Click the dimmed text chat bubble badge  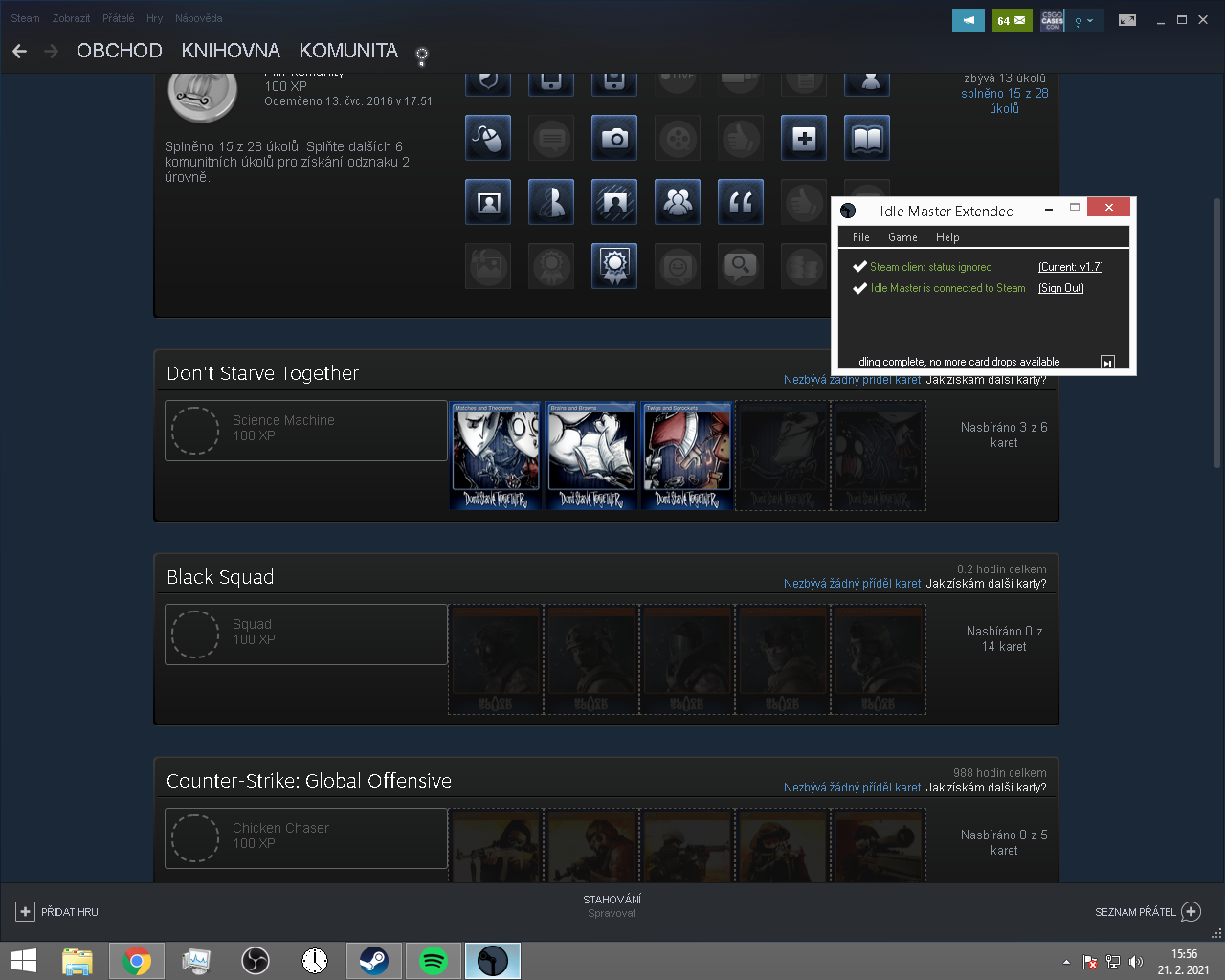pyautogui.click(x=551, y=139)
